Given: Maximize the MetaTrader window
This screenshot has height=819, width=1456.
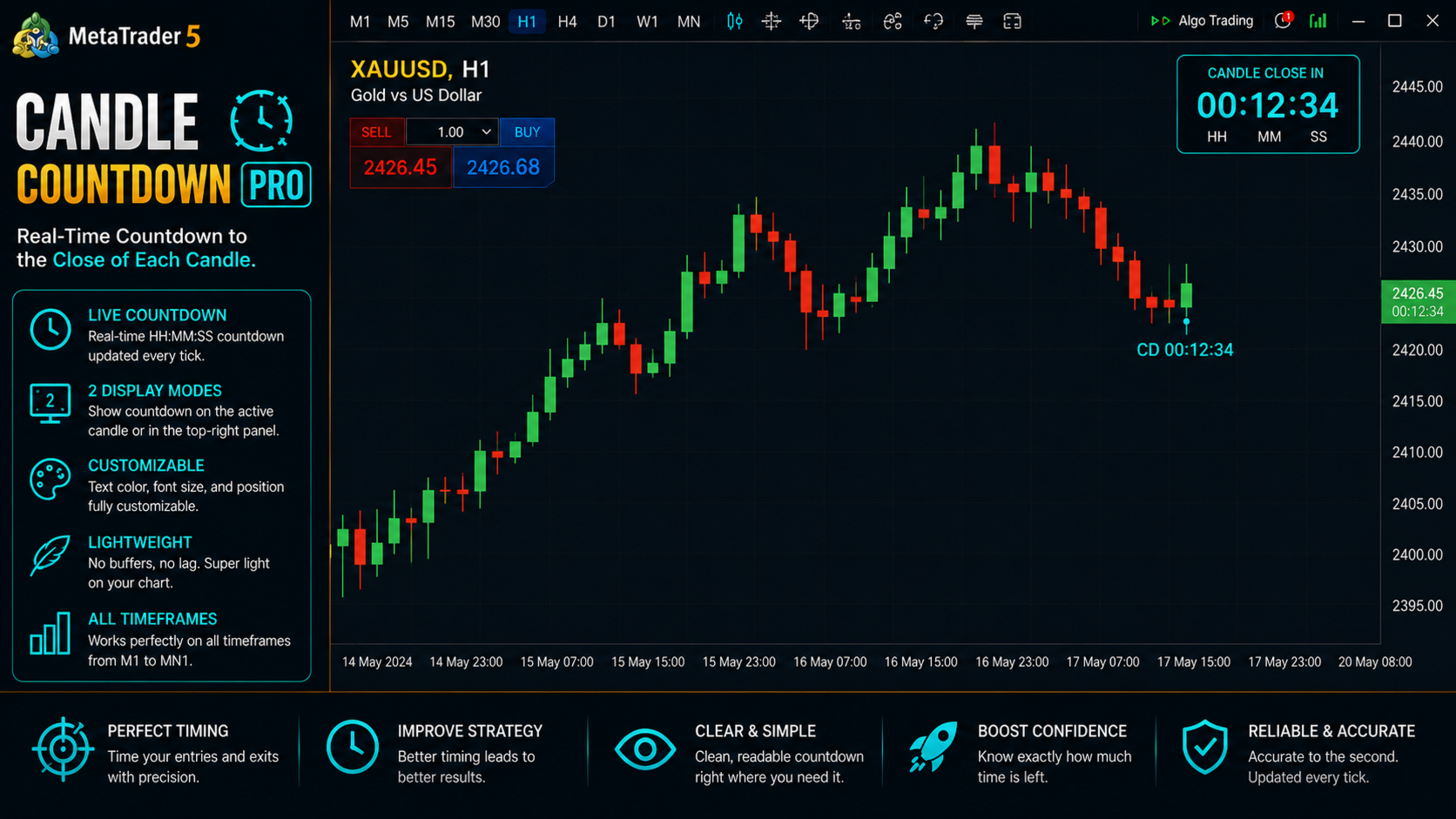Looking at the screenshot, I should (x=1395, y=21).
